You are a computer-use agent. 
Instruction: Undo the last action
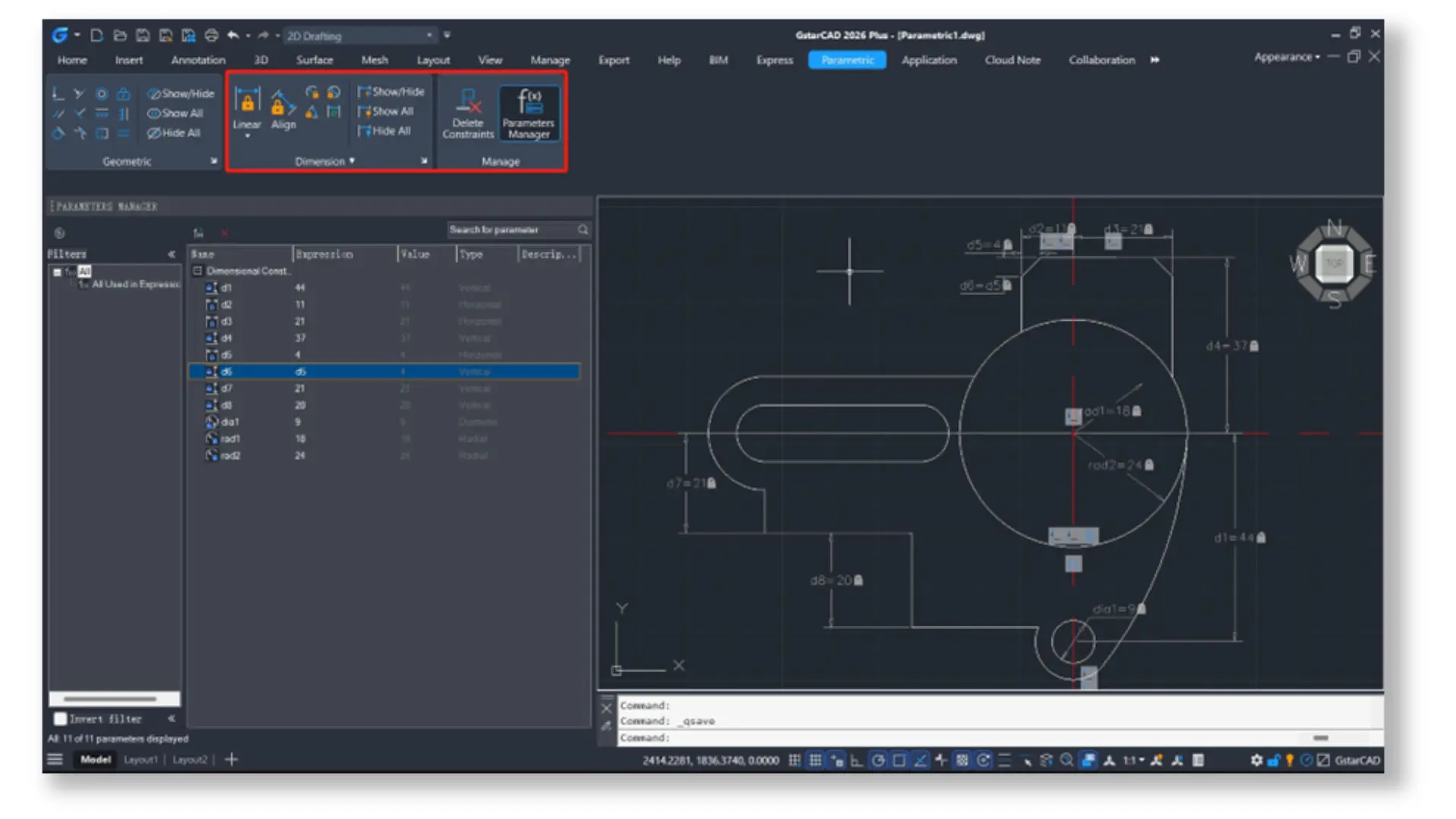[x=234, y=35]
